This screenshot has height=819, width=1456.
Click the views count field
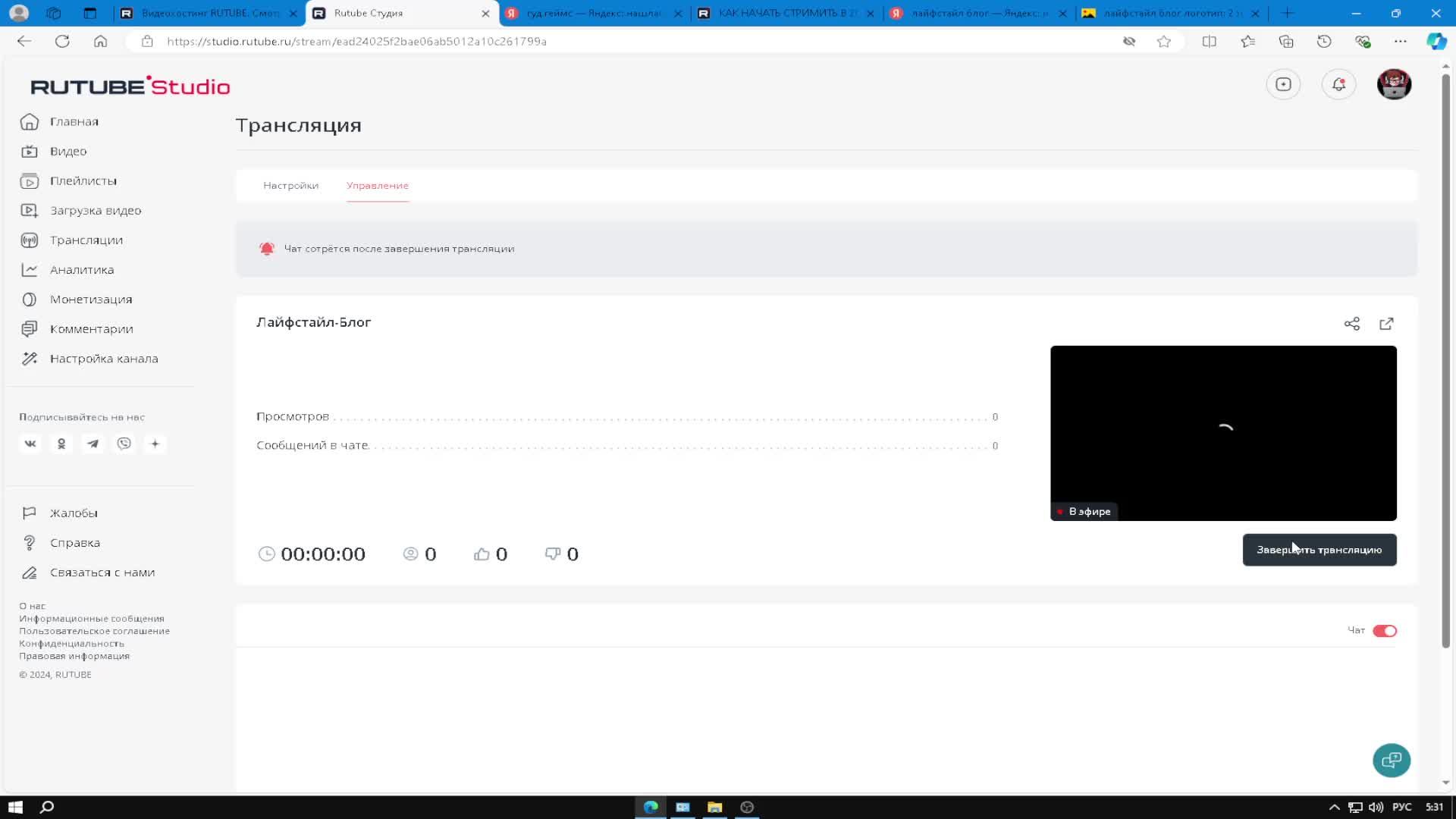pyautogui.click(x=627, y=416)
